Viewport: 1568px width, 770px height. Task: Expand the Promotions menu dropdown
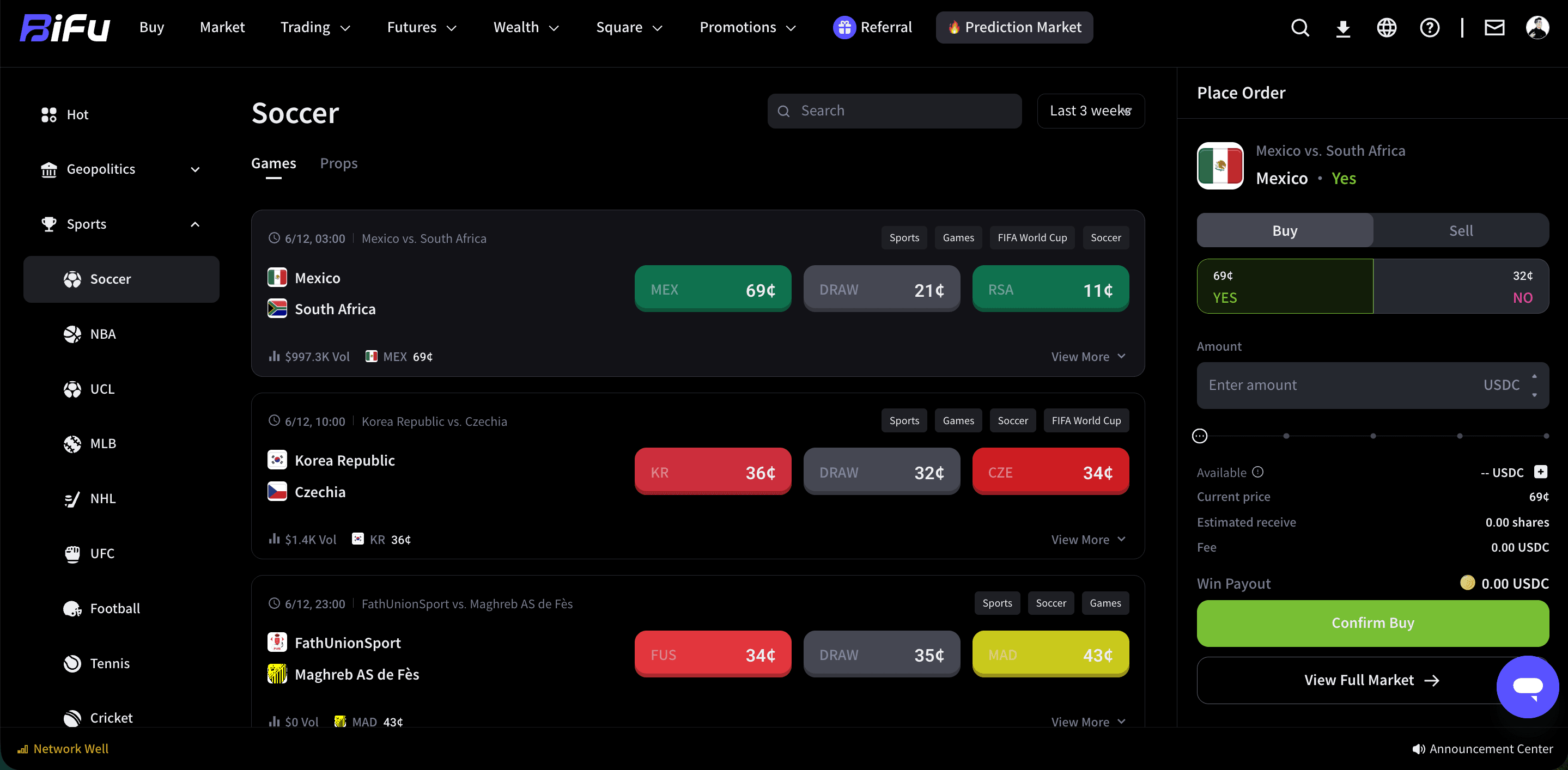click(x=747, y=27)
